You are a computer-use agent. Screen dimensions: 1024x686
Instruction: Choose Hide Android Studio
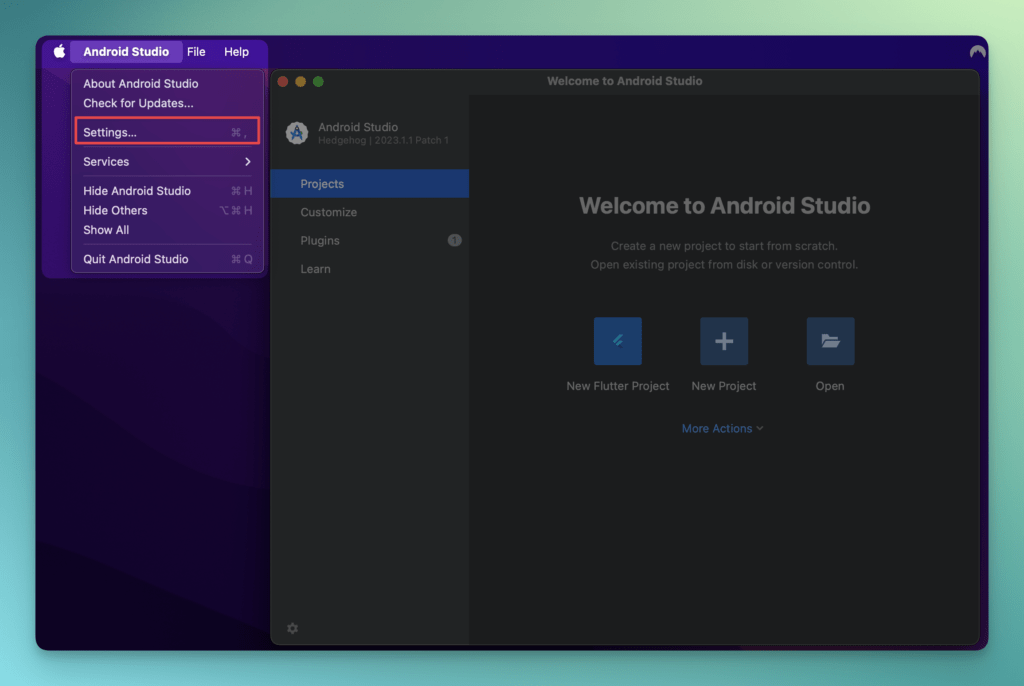point(167,191)
